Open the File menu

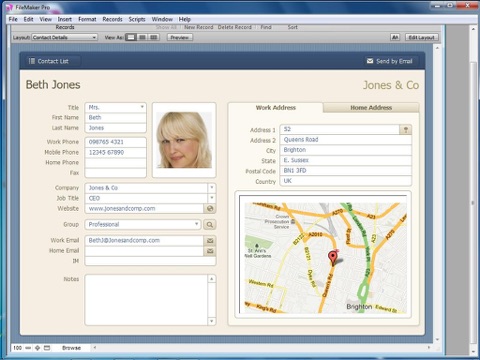(13, 19)
